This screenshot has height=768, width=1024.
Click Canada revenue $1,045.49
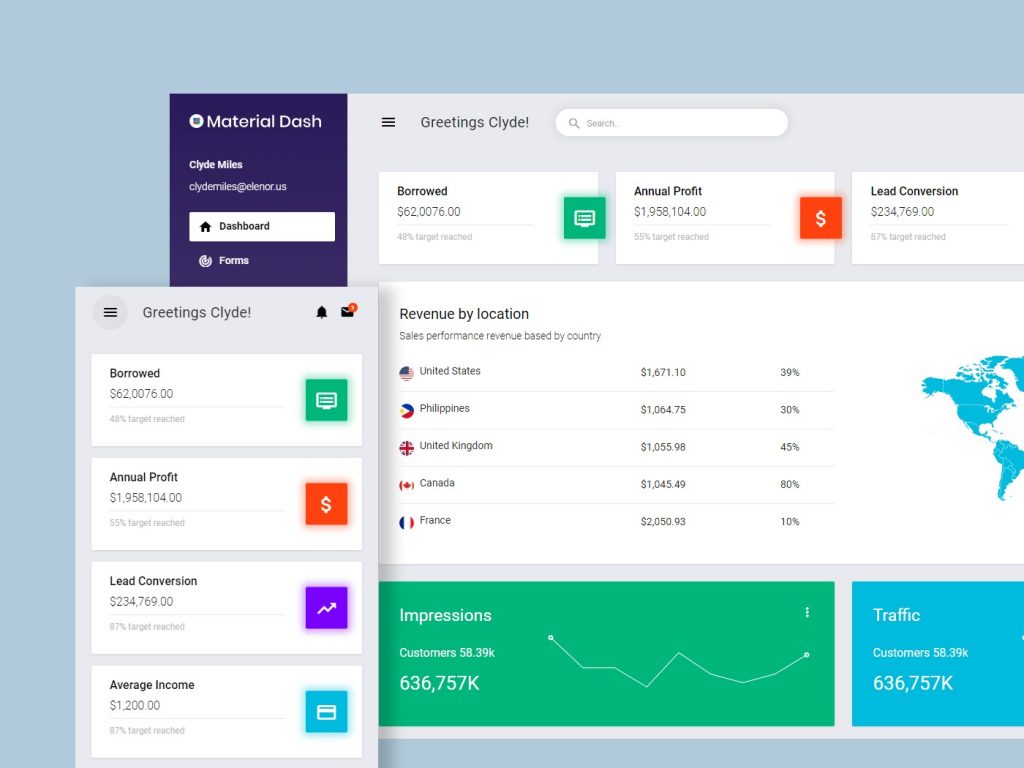point(663,484)
